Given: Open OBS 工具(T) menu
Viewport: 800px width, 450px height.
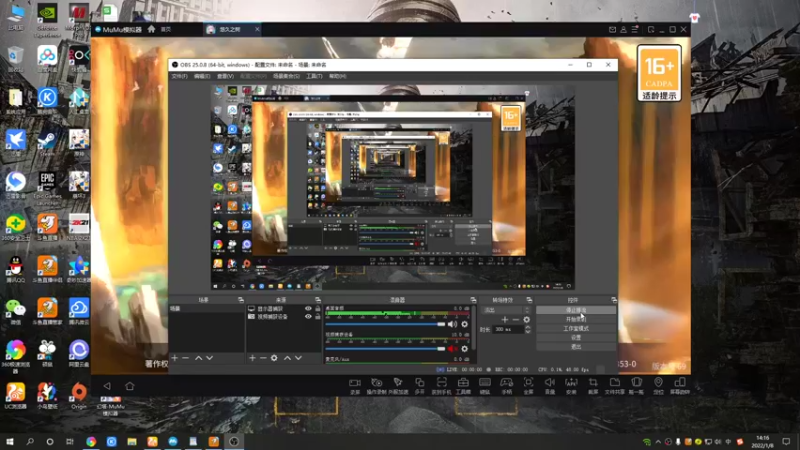Looking at the screenshot, I should pos(314,76).
